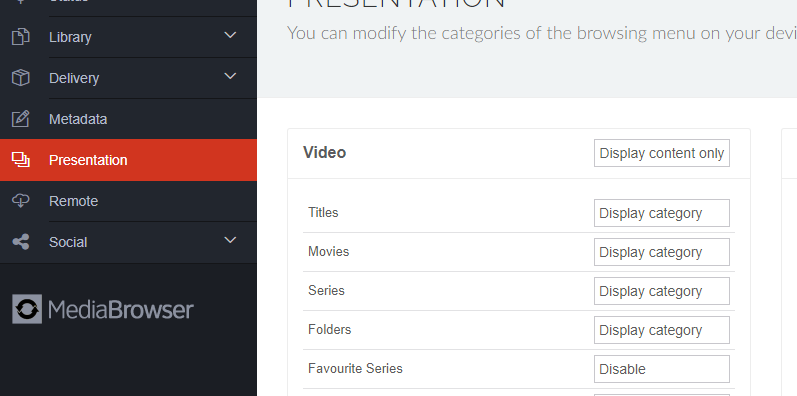Select the Presentation sidebar entry
Screen dimensions: 797x396
128,160
